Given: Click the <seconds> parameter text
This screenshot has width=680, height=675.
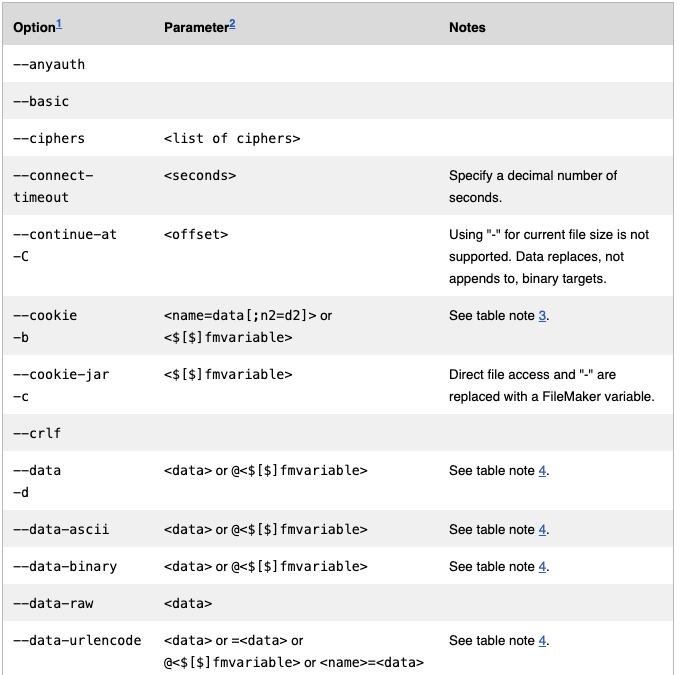Looking at the screenshot, I should pos(200,175).
